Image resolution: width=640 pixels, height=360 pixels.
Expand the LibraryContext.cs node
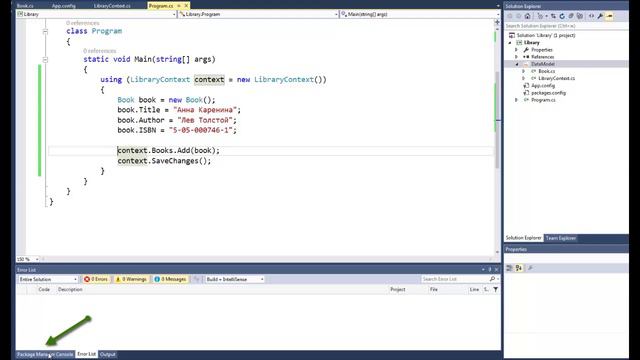tap(523, 78)
